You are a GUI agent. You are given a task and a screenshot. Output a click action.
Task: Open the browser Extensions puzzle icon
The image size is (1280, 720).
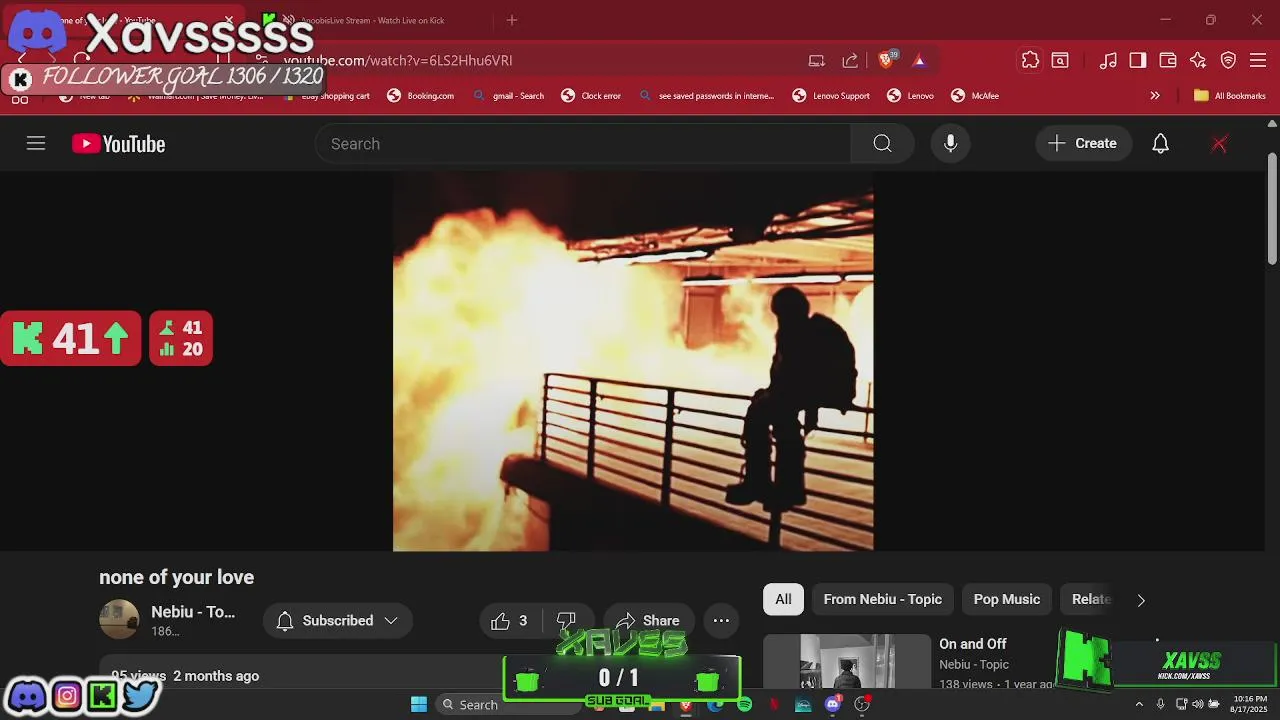1030,61
